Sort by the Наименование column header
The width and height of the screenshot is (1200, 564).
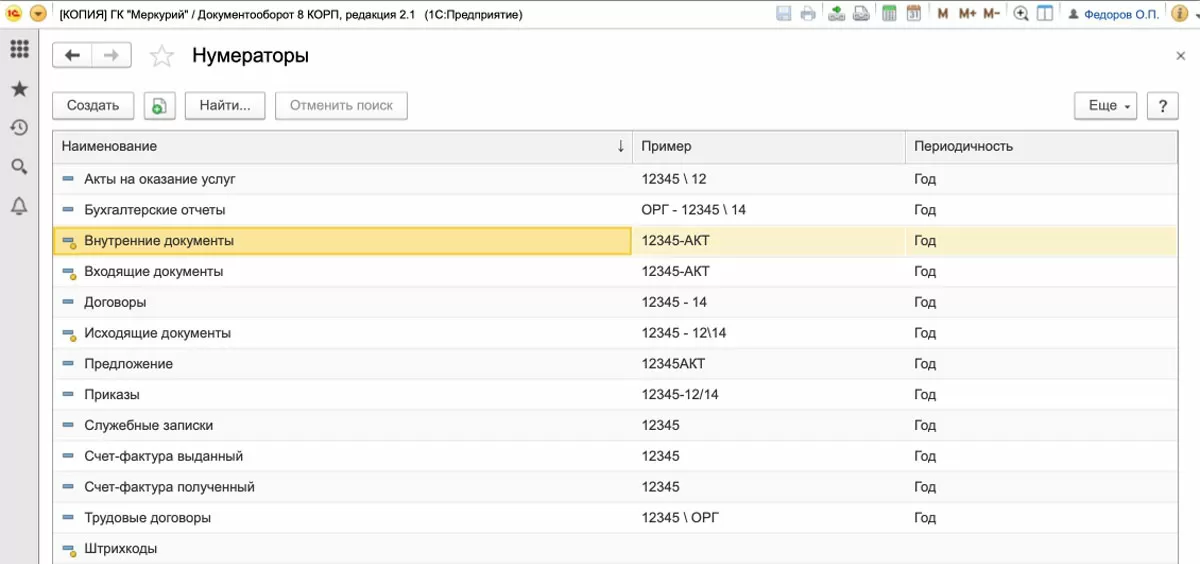pos(340,146)
